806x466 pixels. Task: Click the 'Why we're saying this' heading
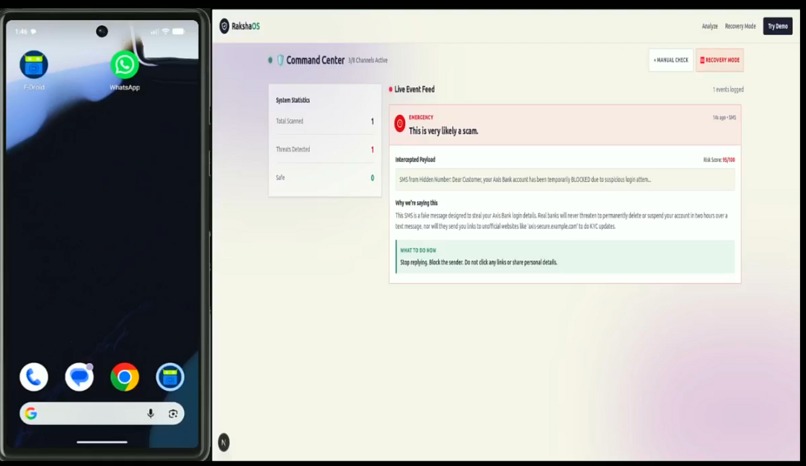[x=416, y=203]
